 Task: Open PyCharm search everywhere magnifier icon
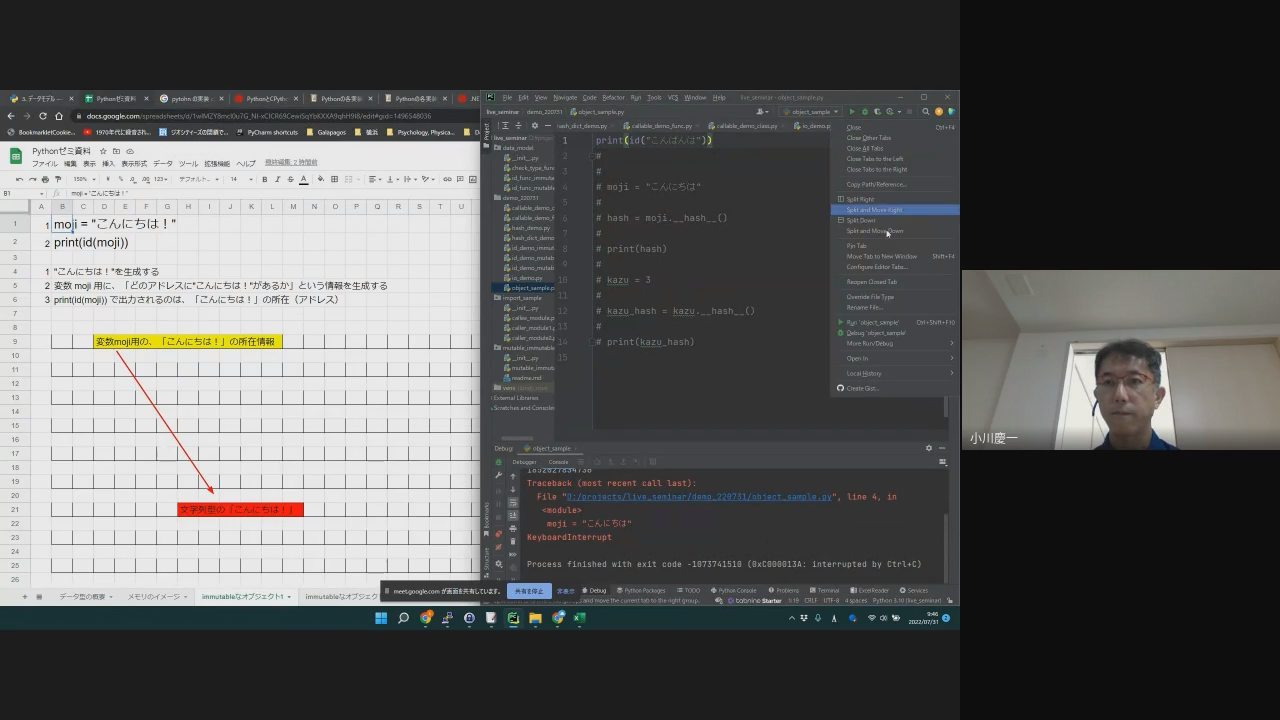pyautogui.click(x=926, y=112)
